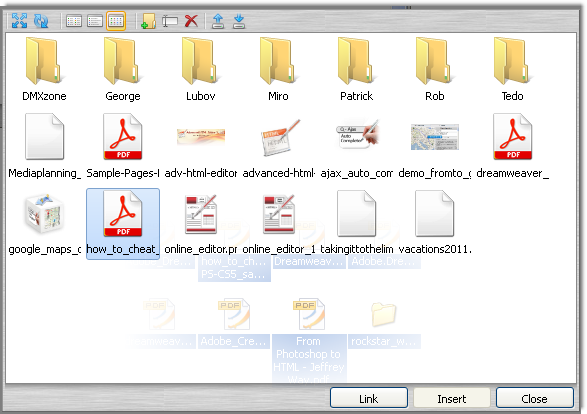Refresh the file list
The width and height of the screenshot is (587, 414).
point(41,21)
